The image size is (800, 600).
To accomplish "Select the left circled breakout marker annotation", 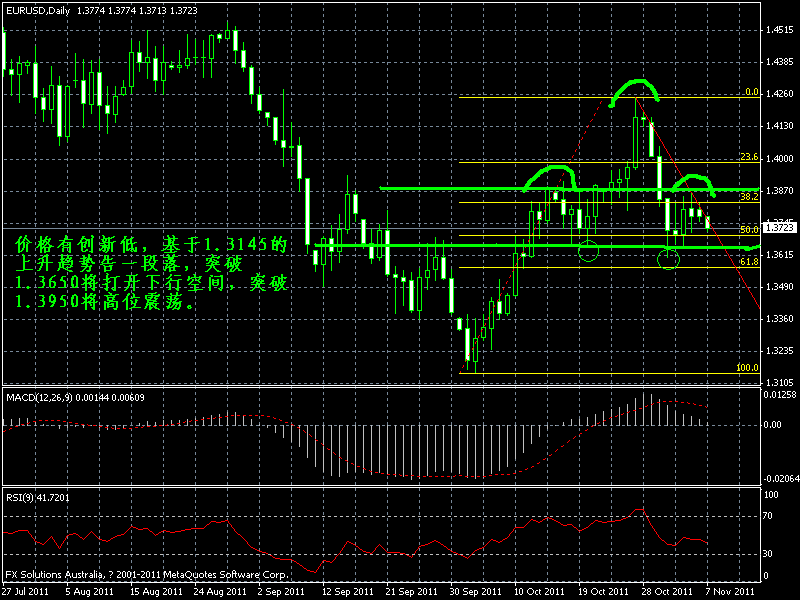I will click(x=590, y=251).
